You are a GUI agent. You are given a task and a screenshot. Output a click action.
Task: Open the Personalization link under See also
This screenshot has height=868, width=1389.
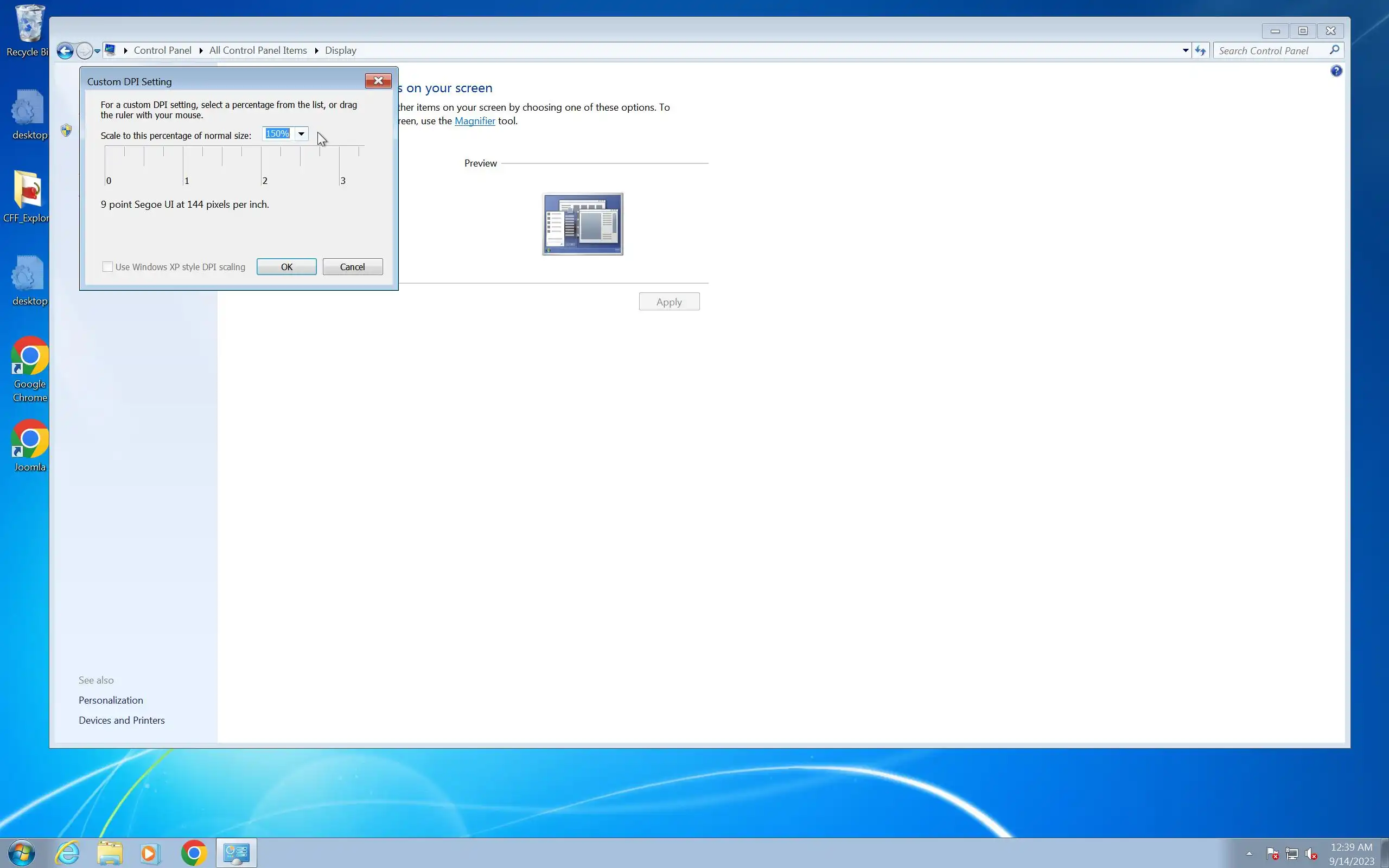(x=111, y=700)
